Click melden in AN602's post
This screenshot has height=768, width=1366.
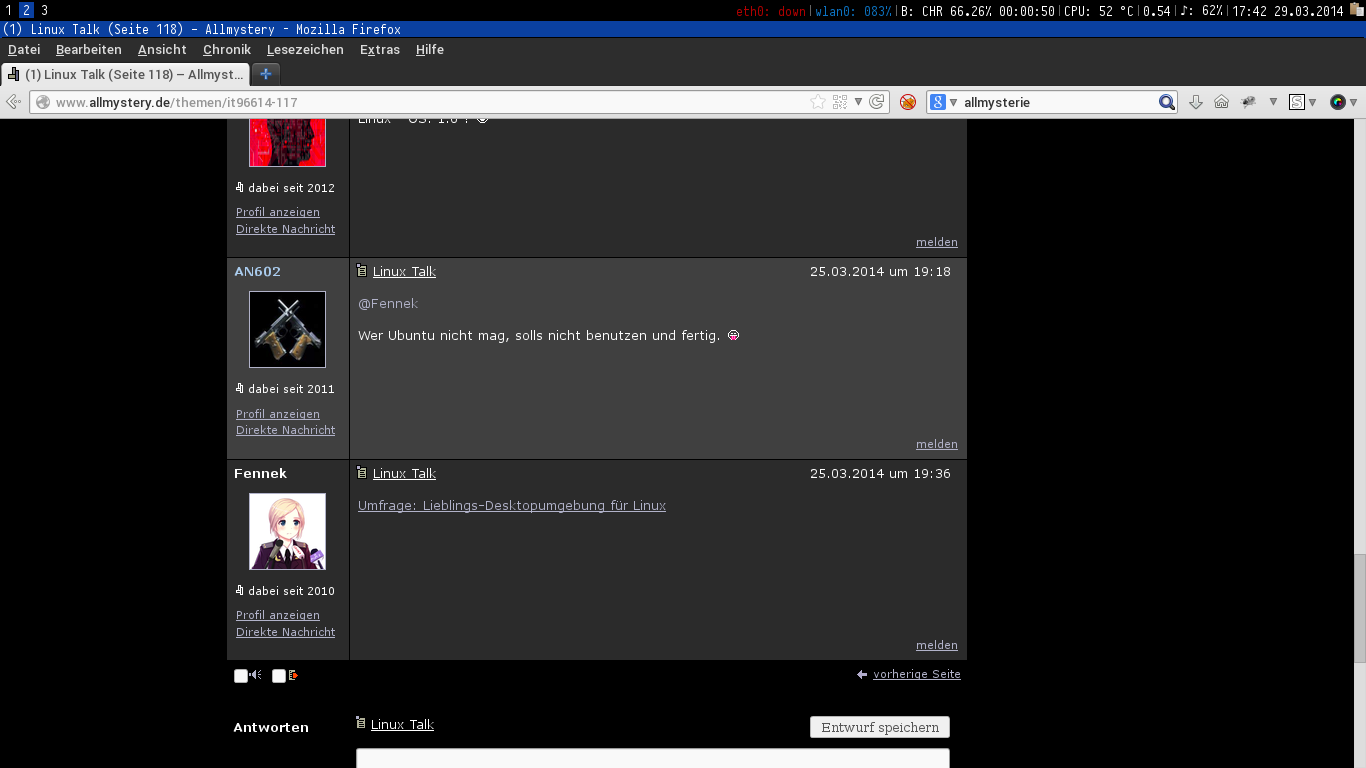click(937, 444)
